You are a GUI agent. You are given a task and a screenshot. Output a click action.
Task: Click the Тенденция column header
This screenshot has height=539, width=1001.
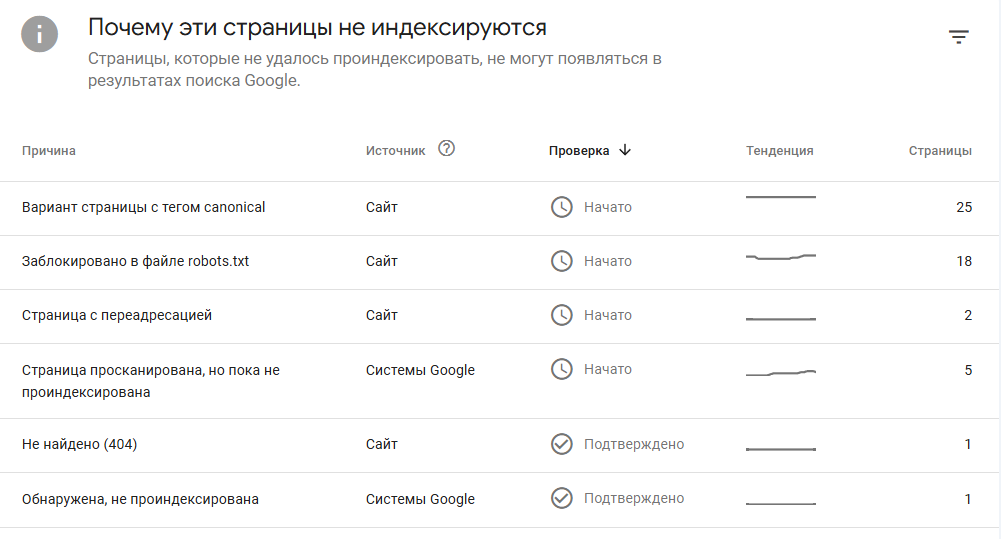point(780,151)
